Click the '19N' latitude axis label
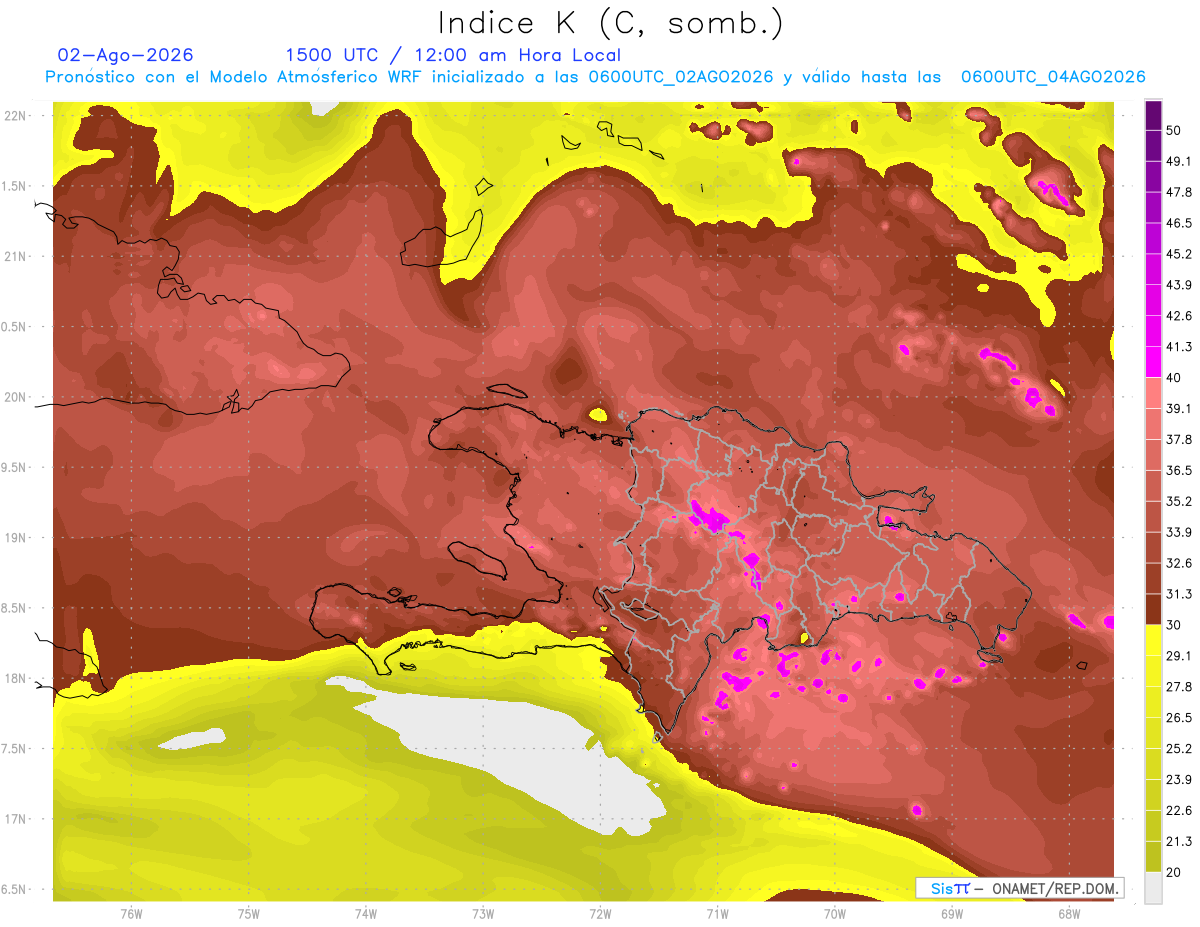 (x=15, y=537)
